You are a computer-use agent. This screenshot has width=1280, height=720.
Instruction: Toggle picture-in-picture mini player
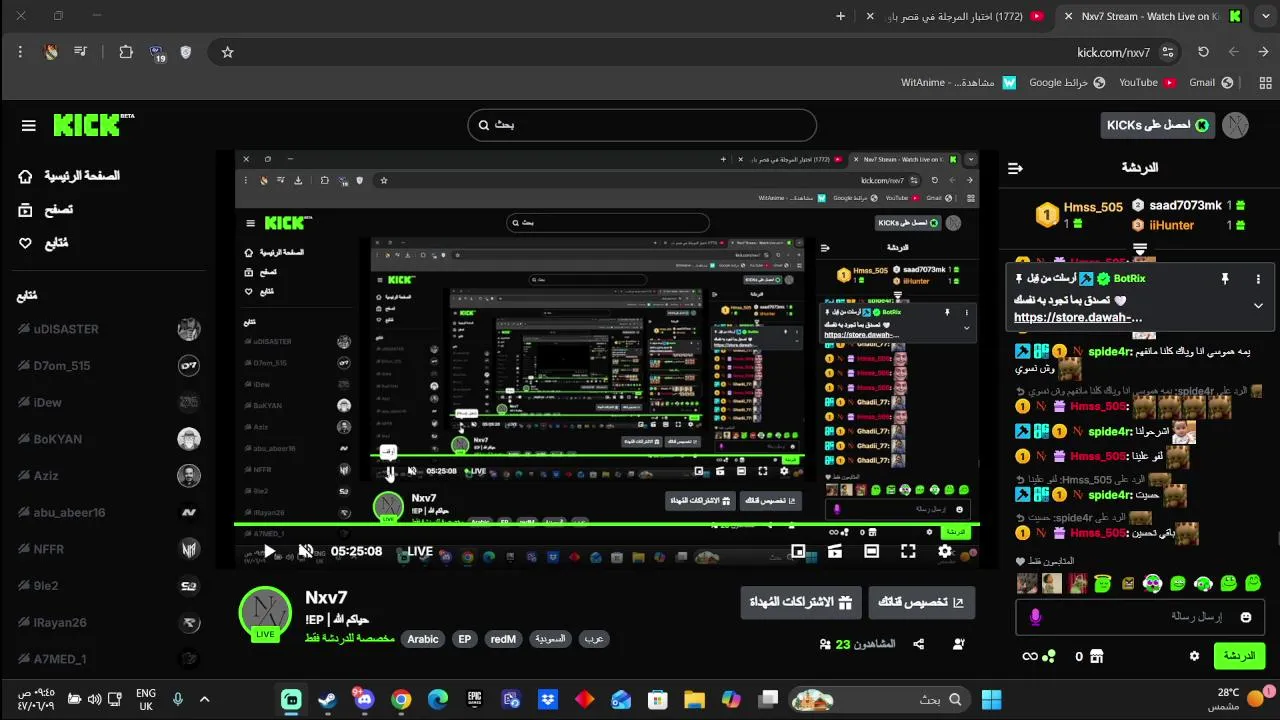click(798, 551)
